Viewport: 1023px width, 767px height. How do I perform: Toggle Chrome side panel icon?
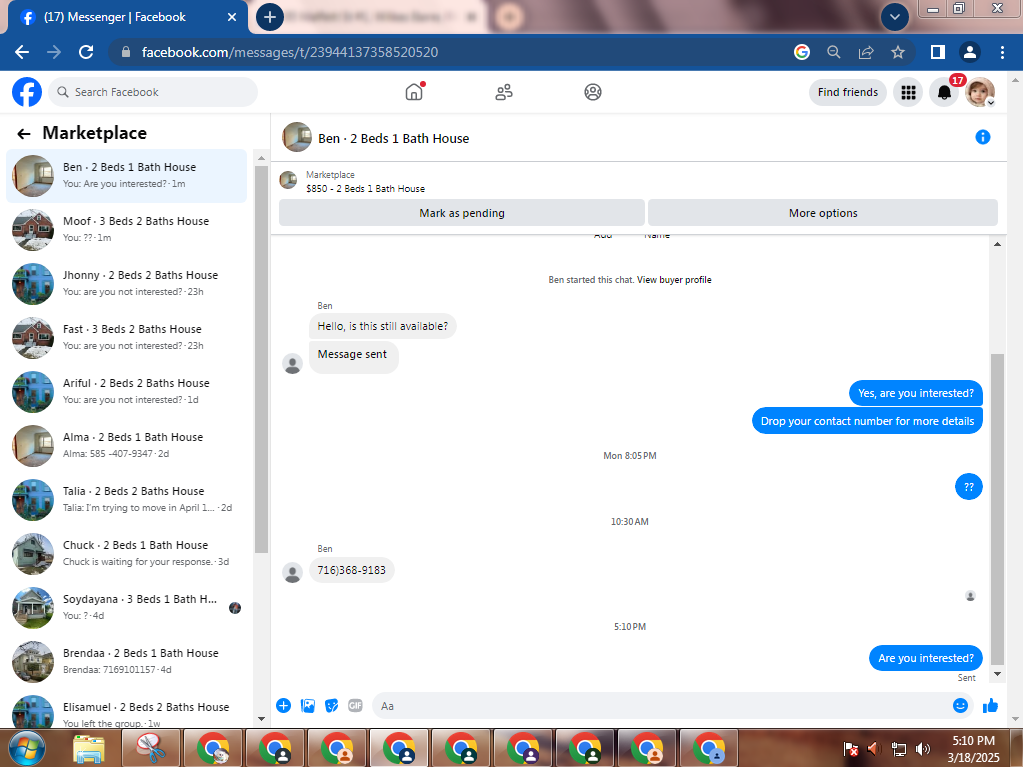click(938, 52)
